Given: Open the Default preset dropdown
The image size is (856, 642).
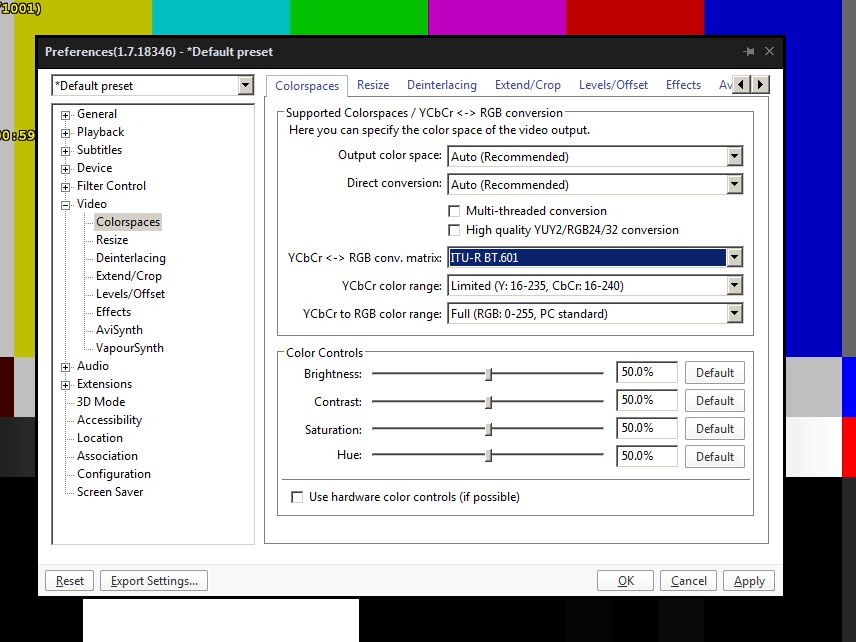Looking at the screenshot, I should (x=246, y=86).
